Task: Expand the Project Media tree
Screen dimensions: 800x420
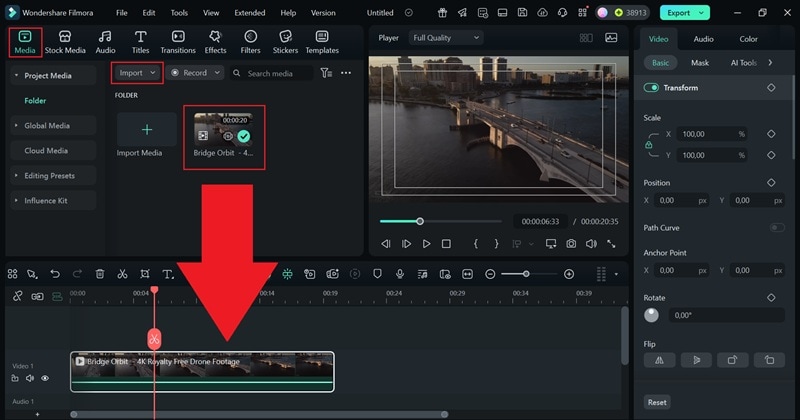Action: point(16,76)
